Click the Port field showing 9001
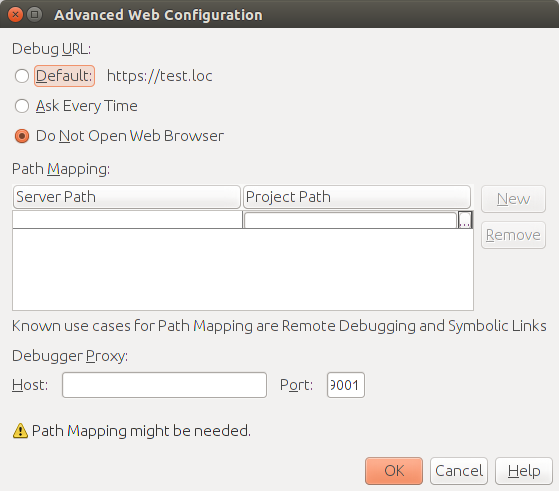The height and width of the screenshot is (491, 559). point(345,385)
